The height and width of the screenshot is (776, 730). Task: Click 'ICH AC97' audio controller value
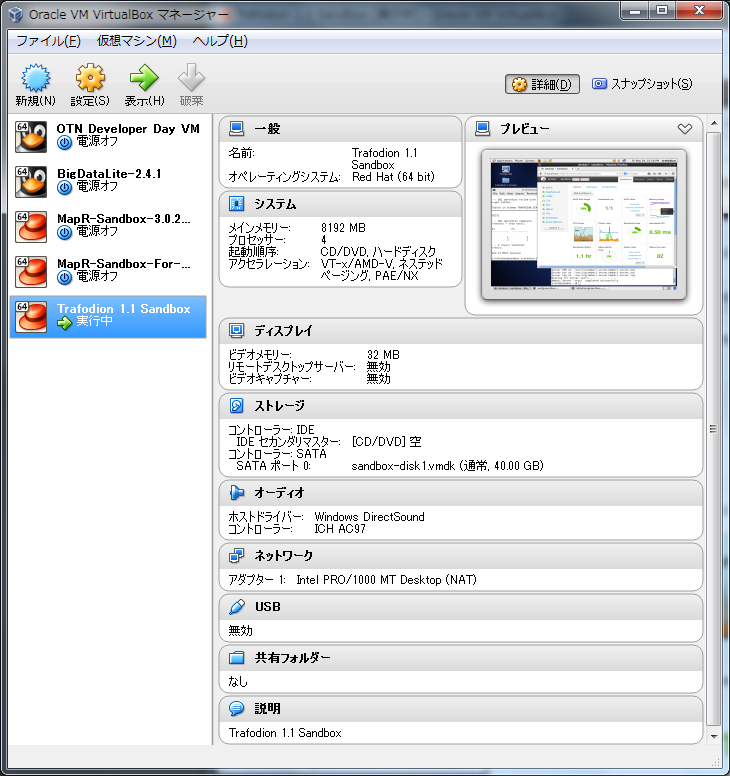tap(340, 529)
